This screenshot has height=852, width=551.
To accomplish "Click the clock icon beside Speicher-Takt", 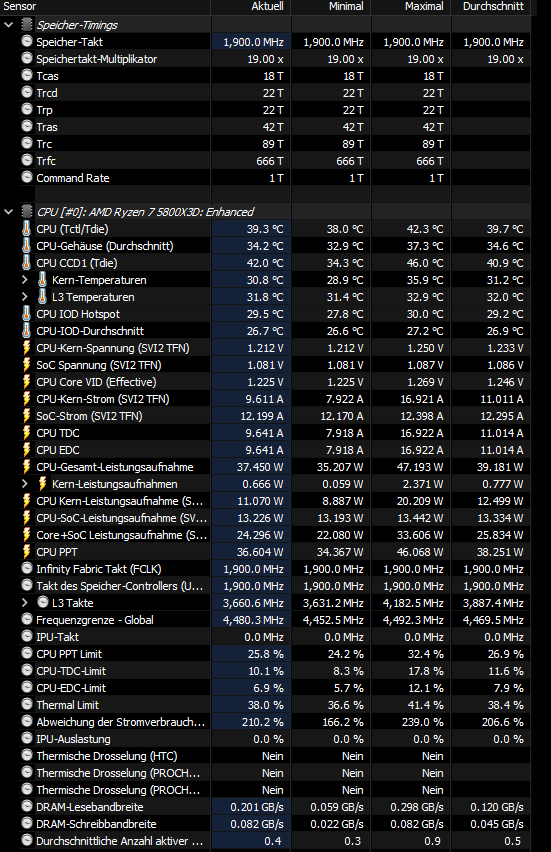I will click(27, 41).
